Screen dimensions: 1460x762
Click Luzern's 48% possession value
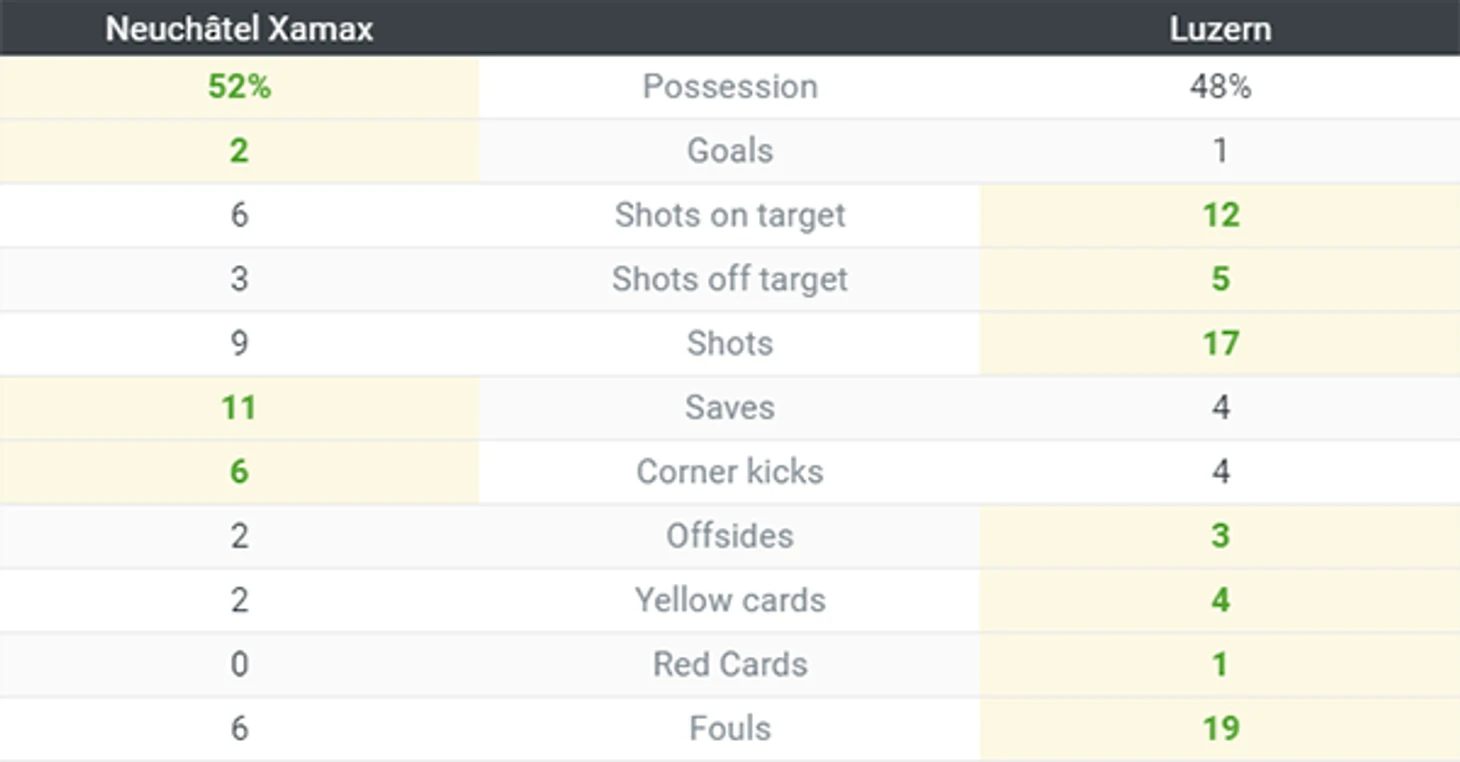pyautogui.click(x=1220, y=87)
